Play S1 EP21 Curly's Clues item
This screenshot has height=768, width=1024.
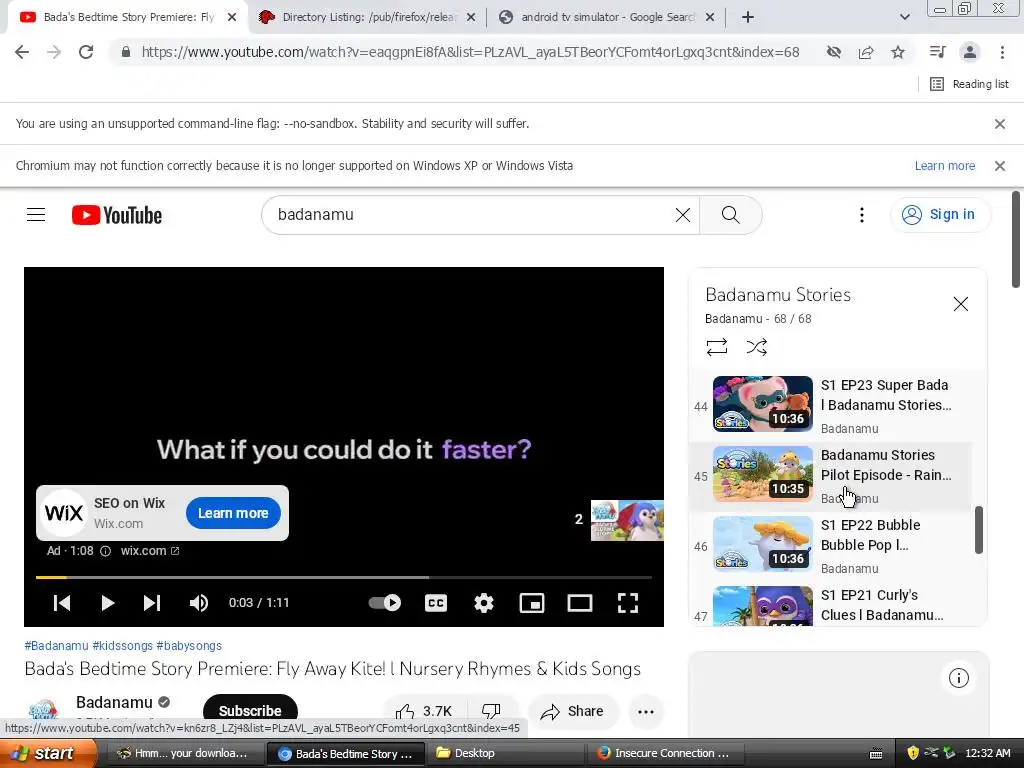tap(831, 605)
